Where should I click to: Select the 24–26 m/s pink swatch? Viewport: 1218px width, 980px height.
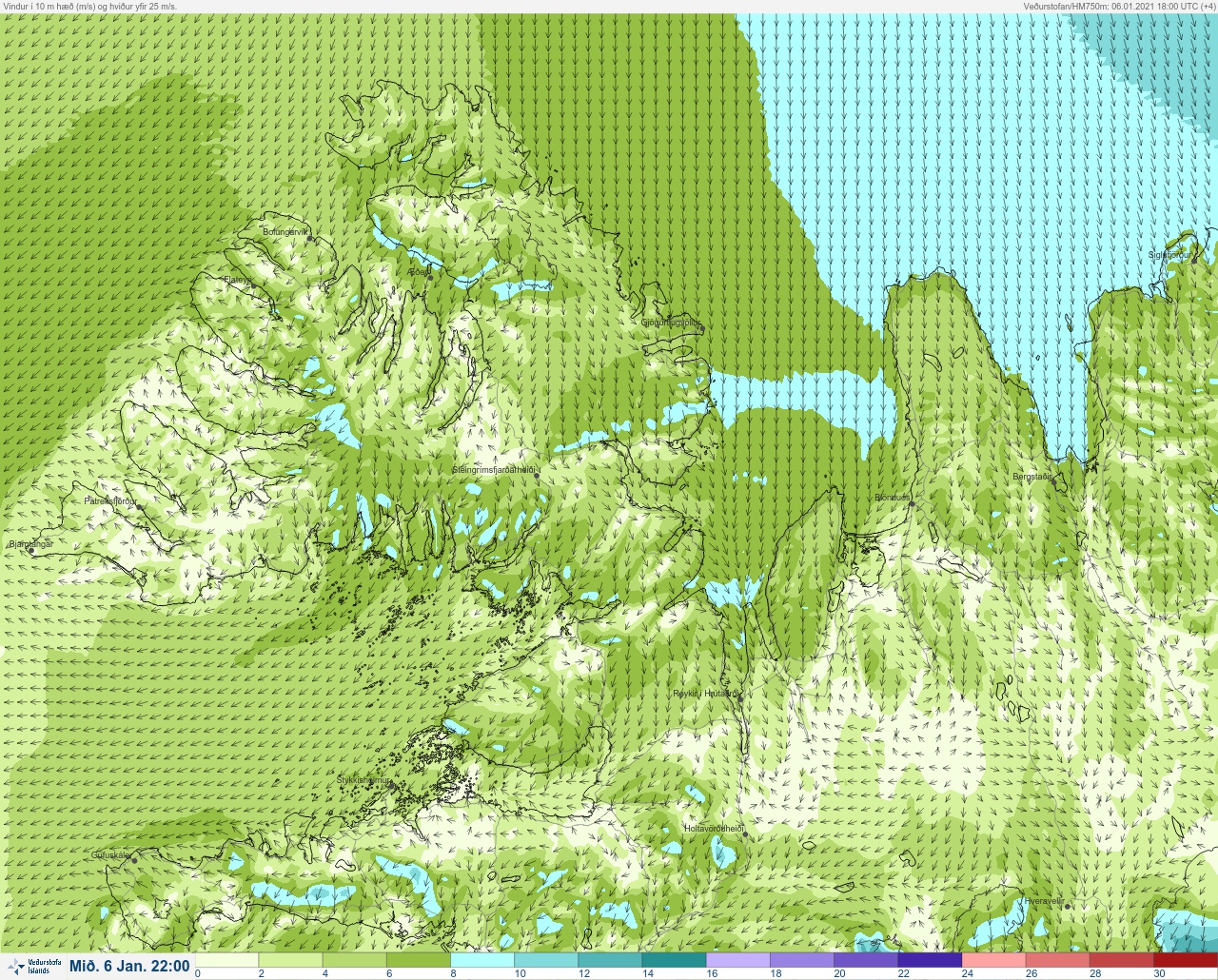click(993, 960)
